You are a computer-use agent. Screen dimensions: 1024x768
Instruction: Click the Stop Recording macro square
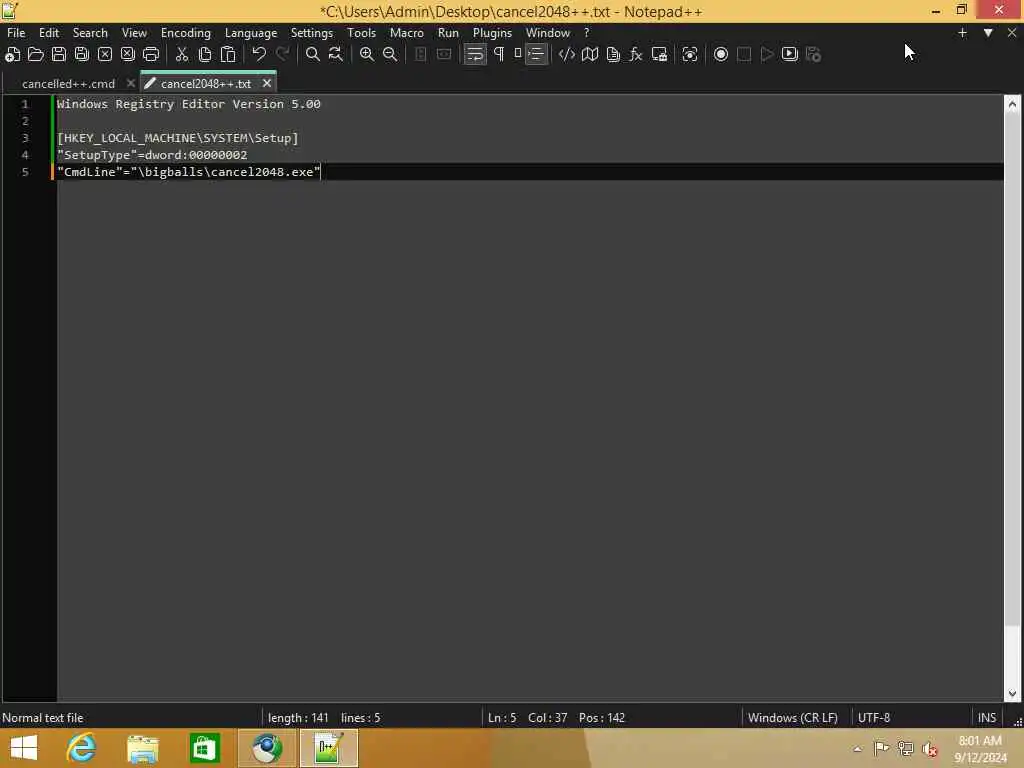coord(744,55)
